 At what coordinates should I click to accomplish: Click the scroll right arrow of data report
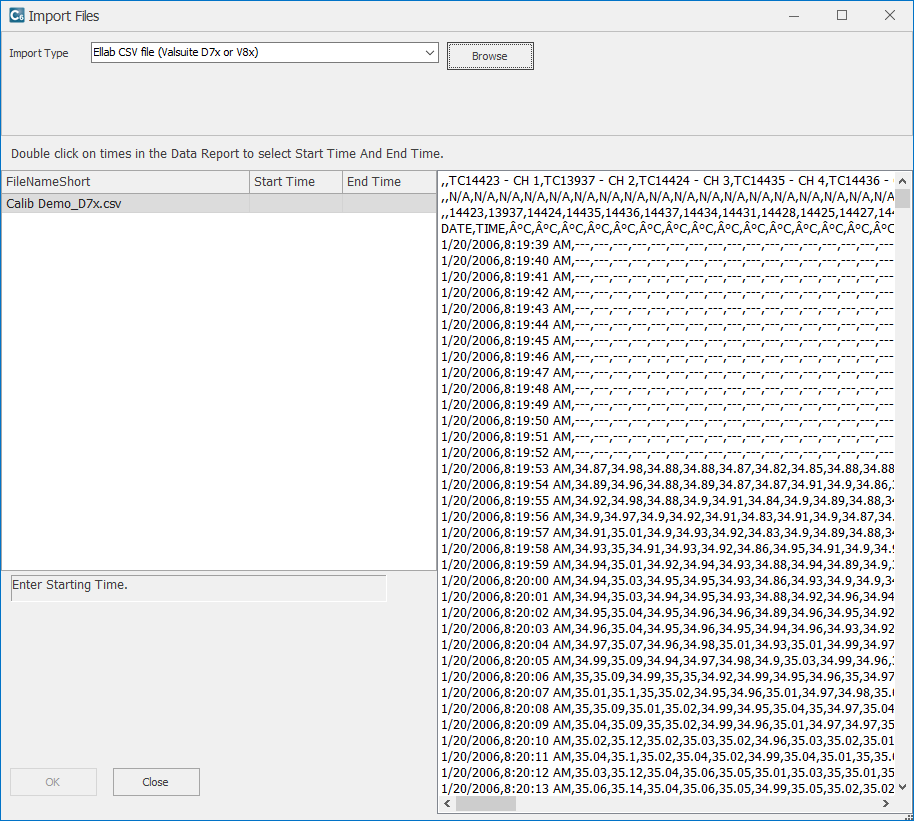tap(886, 804)
